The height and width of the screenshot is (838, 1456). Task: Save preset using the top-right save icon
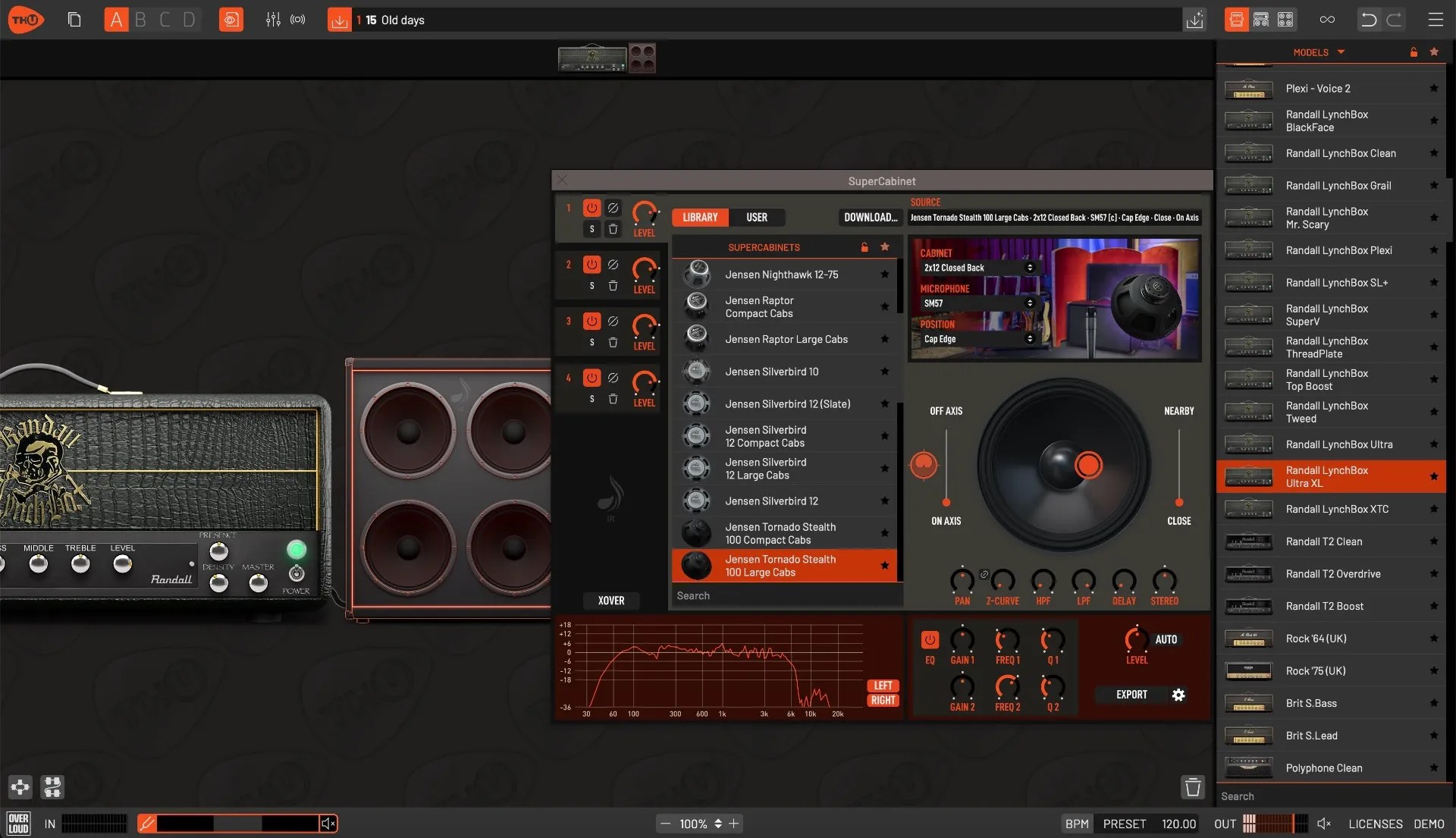pyautogui.click(x=1194, y=20)
